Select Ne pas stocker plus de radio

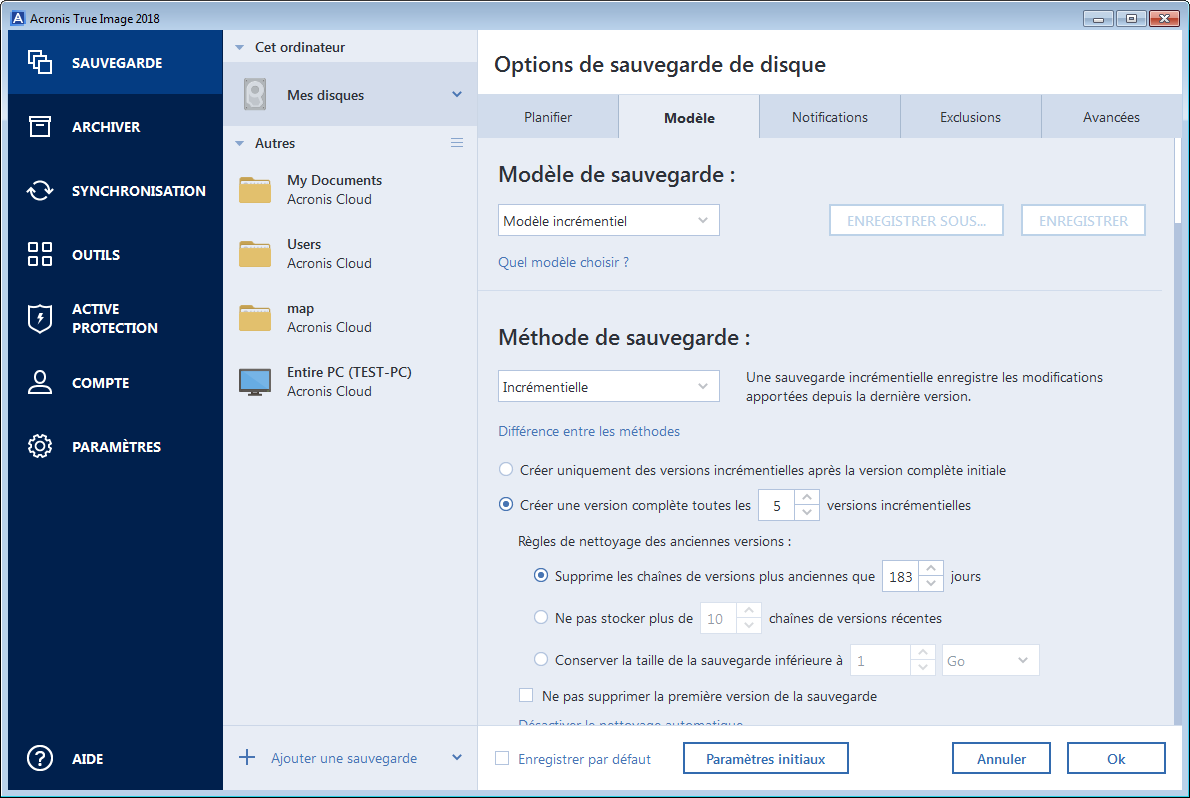(x=541, y=617)
